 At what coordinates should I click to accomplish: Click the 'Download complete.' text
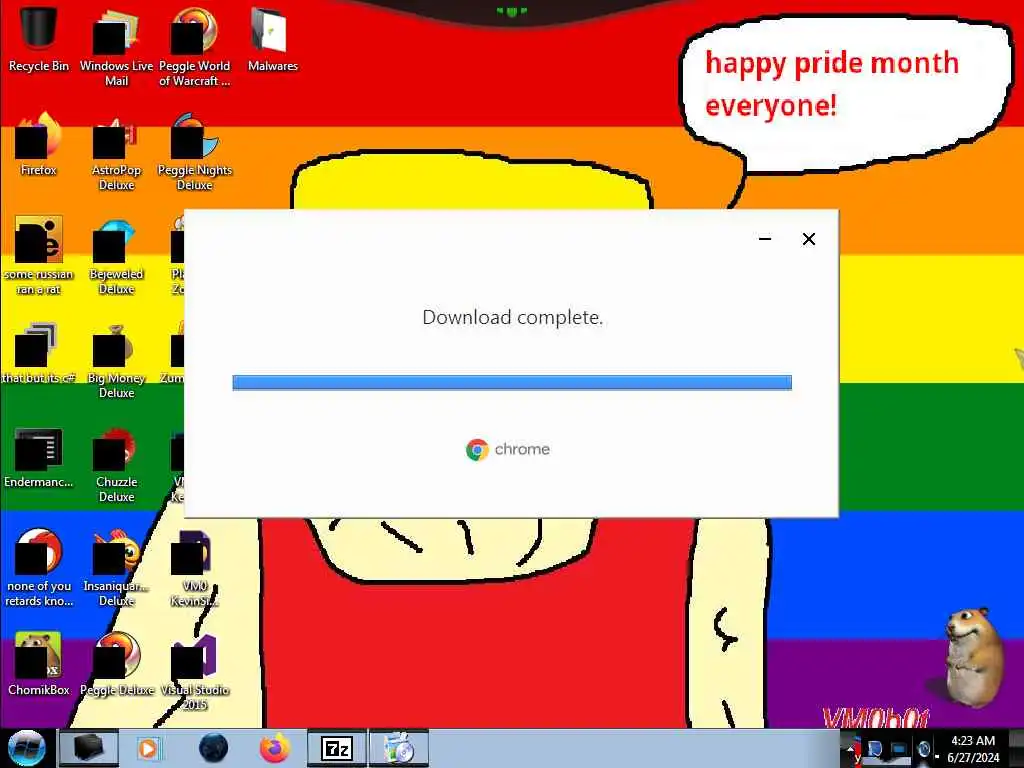point(513,317)
